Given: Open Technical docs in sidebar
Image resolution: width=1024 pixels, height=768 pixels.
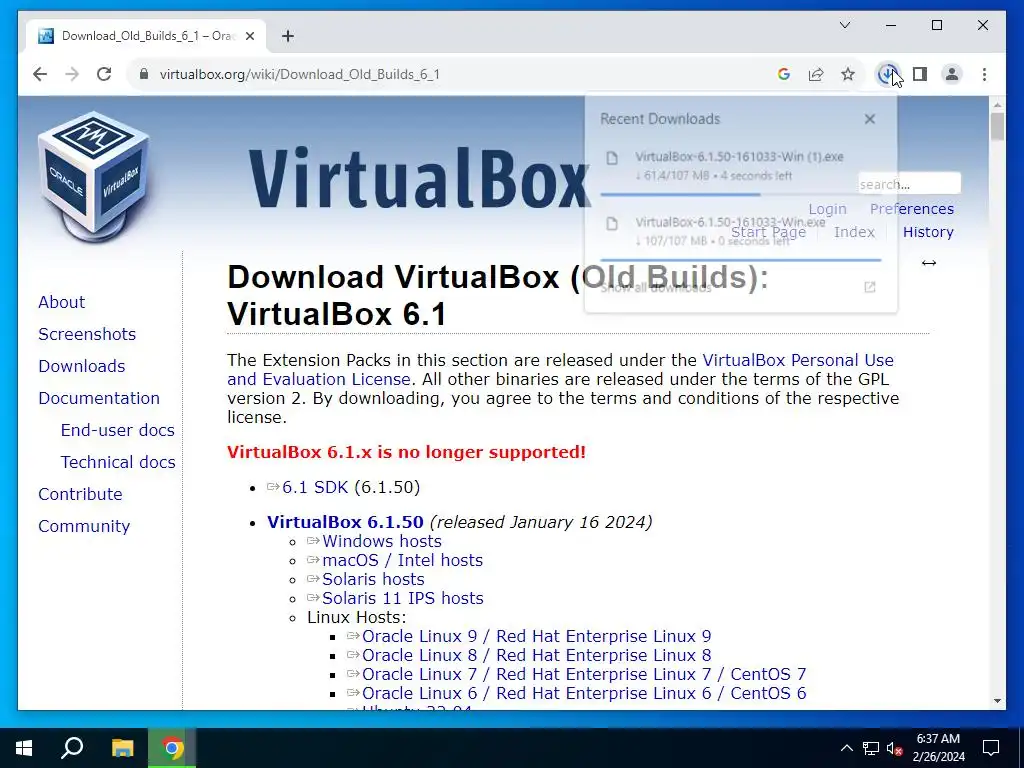Looking at the screenshot, I should coord(118,462).
